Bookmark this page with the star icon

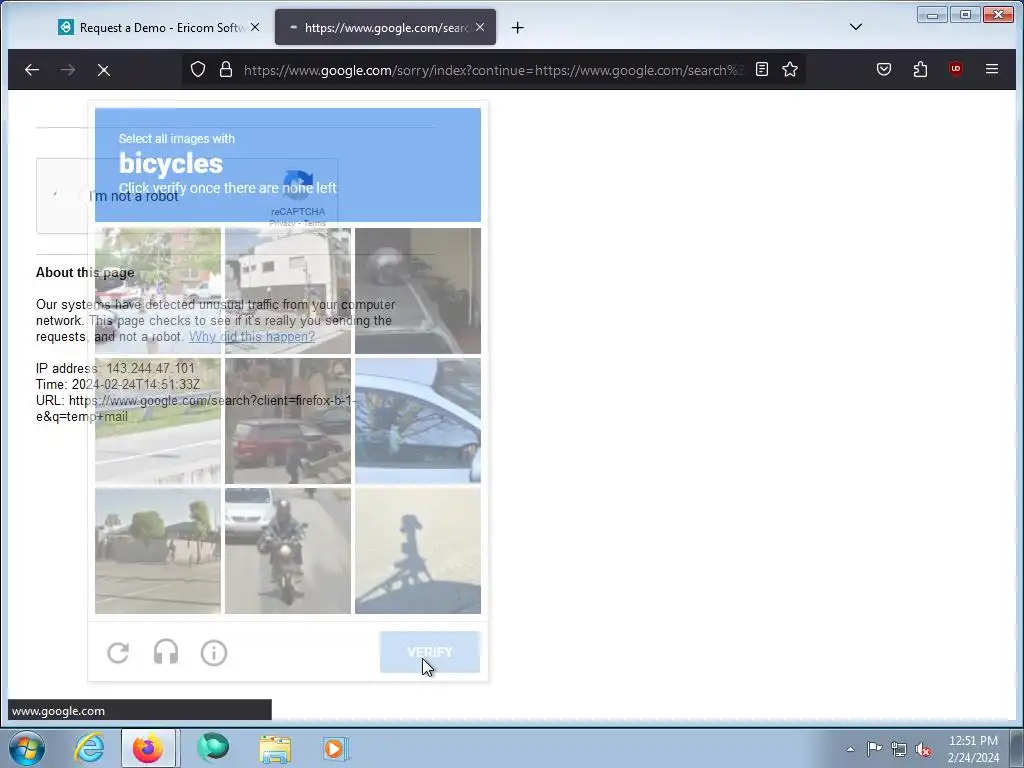click(790, 69)
